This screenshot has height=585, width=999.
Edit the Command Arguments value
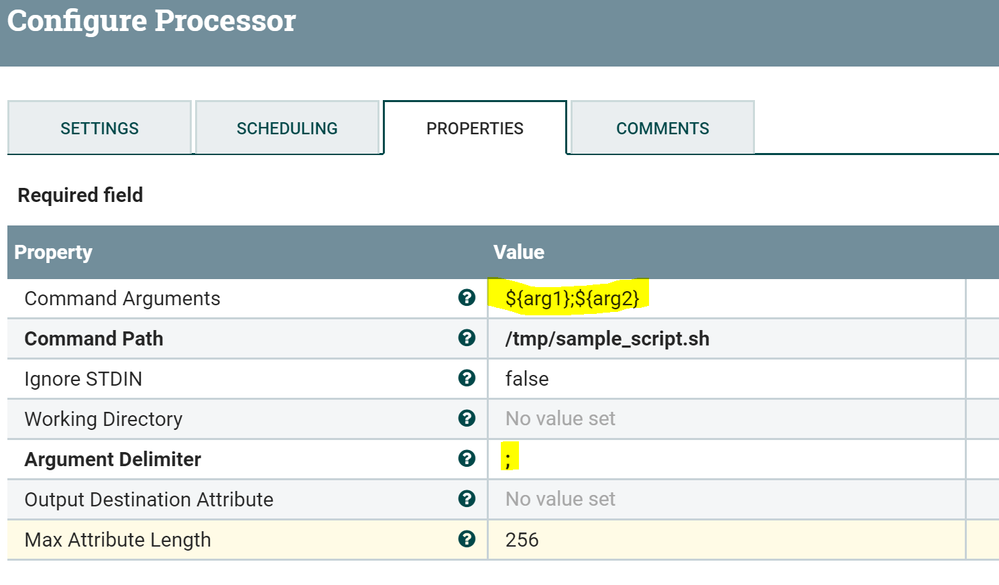[x=572, y=298]
